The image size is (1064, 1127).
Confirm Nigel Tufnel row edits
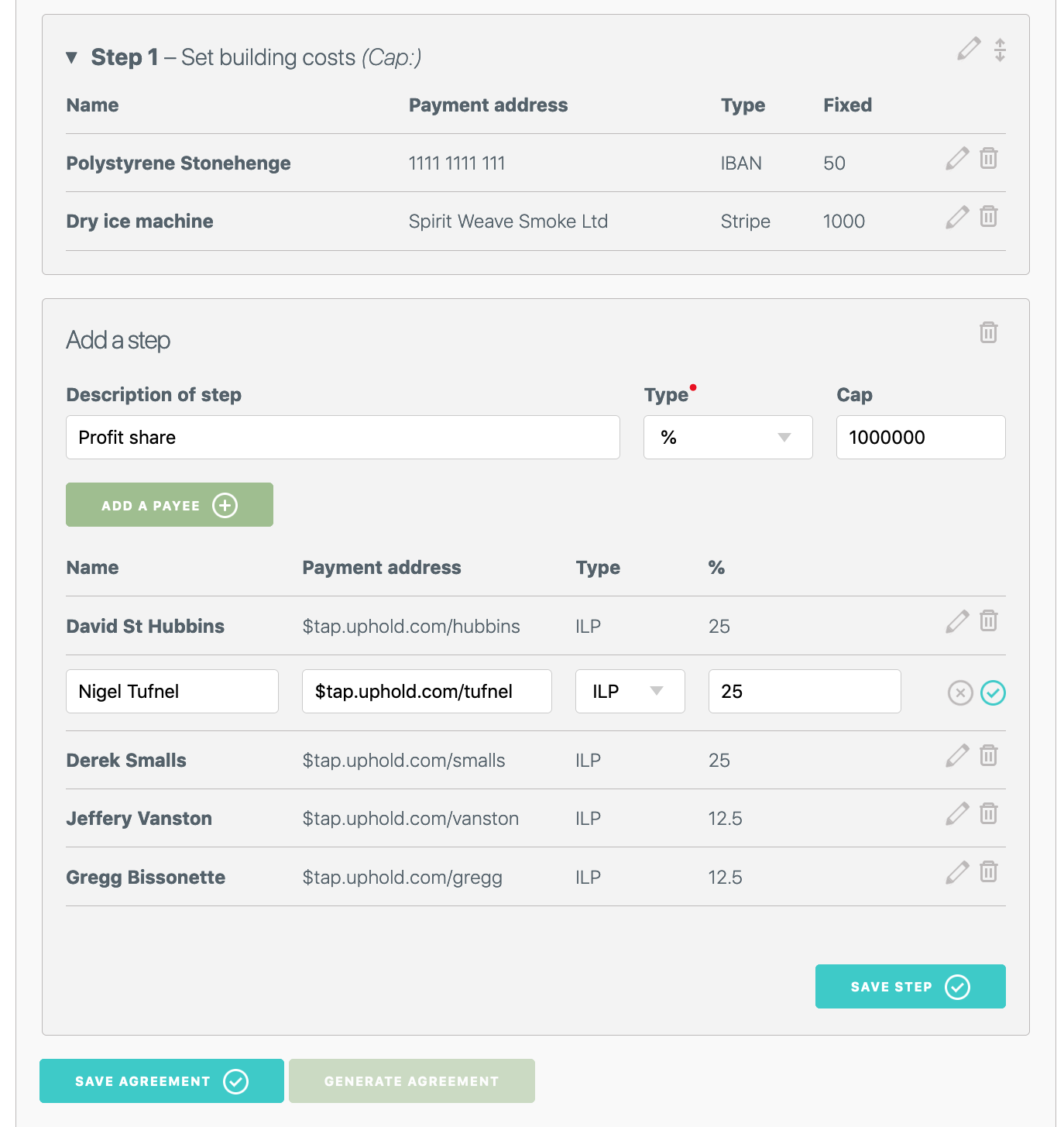(x=993, y=692)
